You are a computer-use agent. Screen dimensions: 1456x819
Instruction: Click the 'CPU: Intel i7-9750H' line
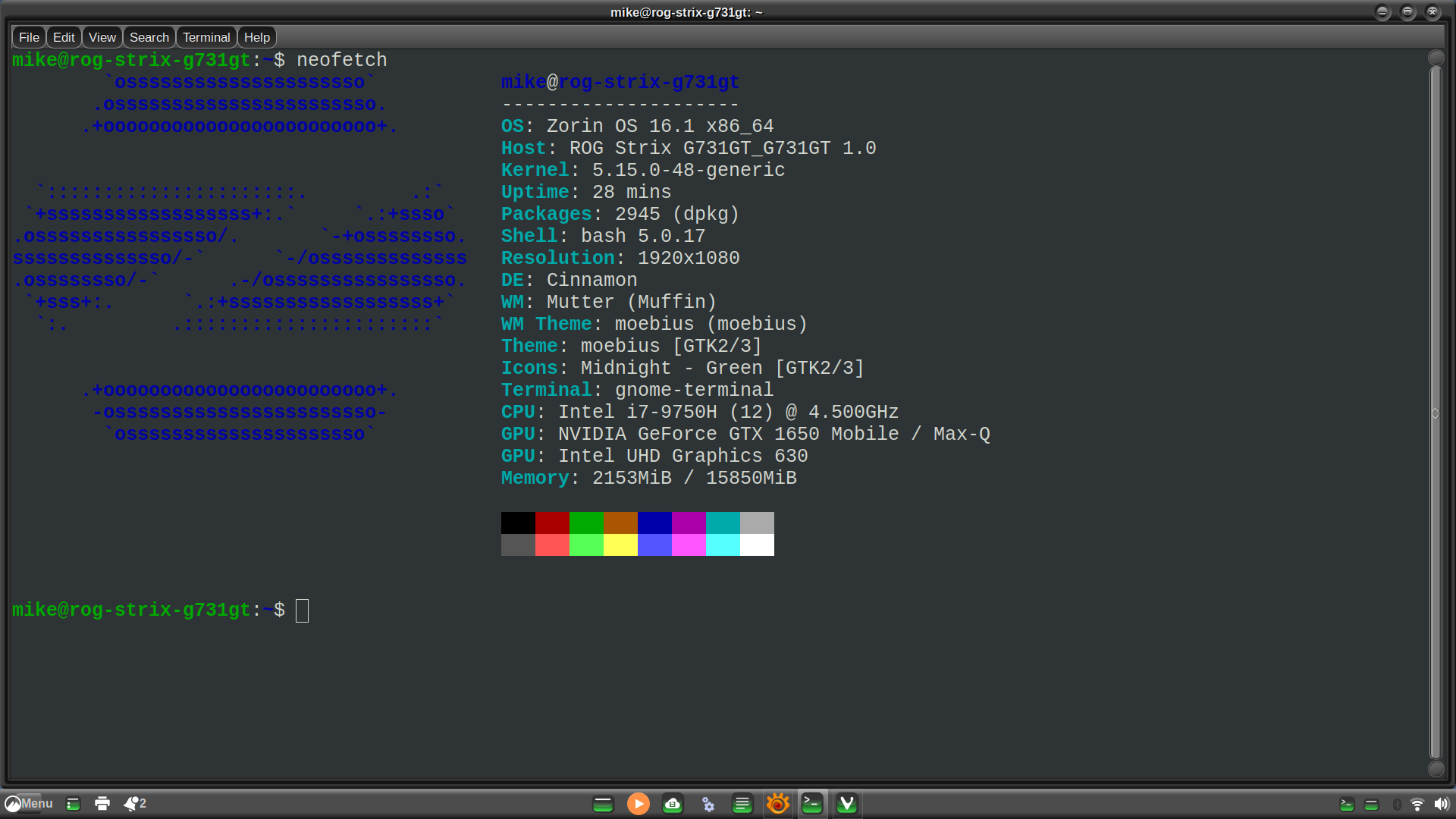(x=700, y=413)
